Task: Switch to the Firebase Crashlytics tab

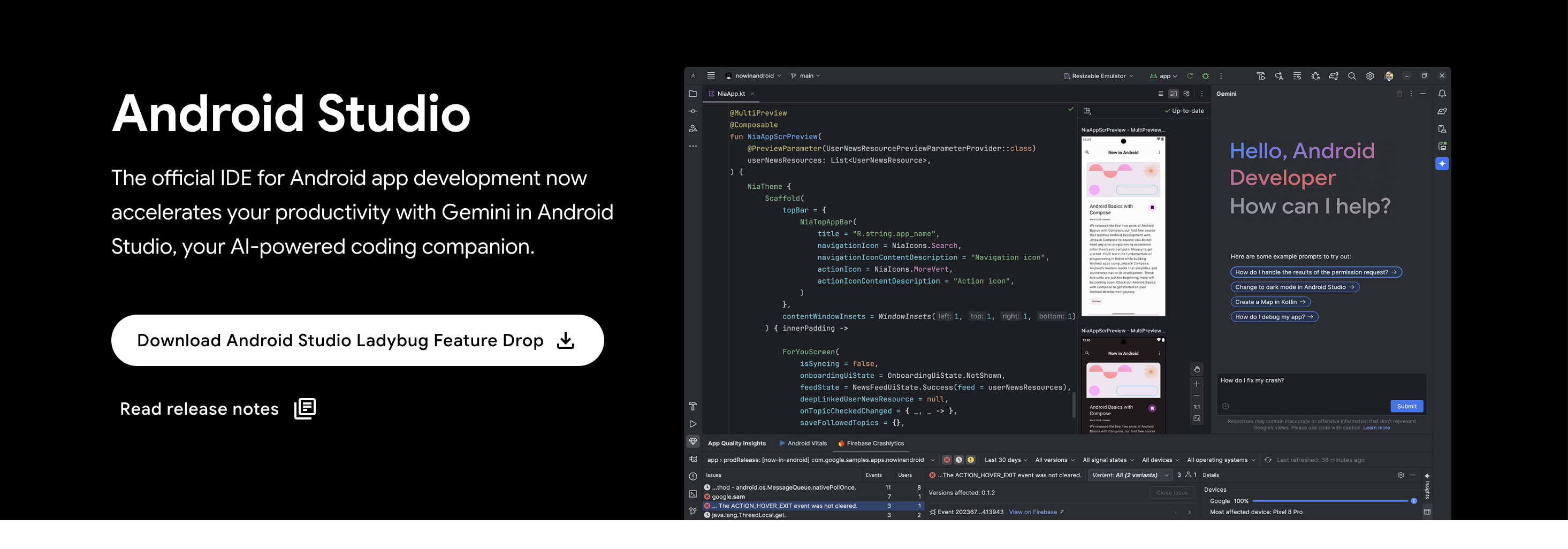Action: click(871, 444)
